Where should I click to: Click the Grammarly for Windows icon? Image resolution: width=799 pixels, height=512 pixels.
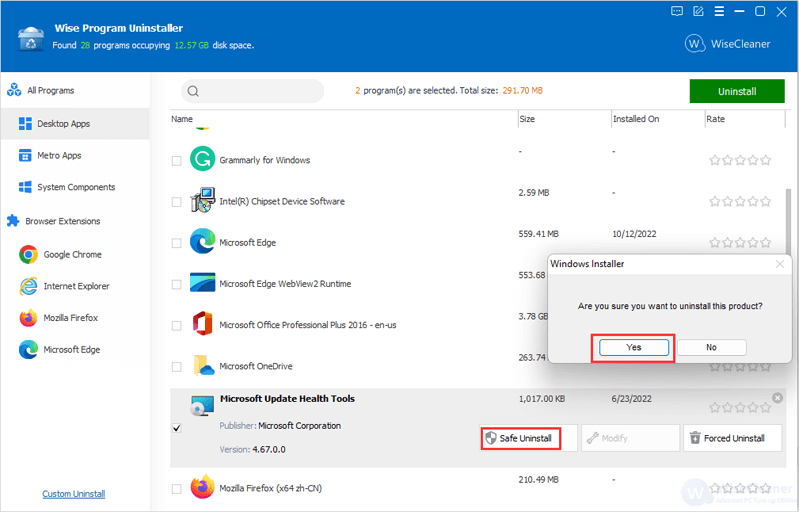[202, 158]
